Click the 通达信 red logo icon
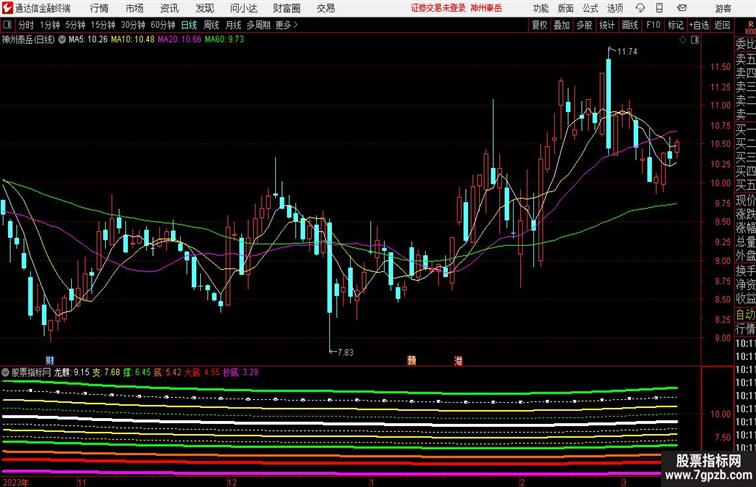 [x=7, y=8]
